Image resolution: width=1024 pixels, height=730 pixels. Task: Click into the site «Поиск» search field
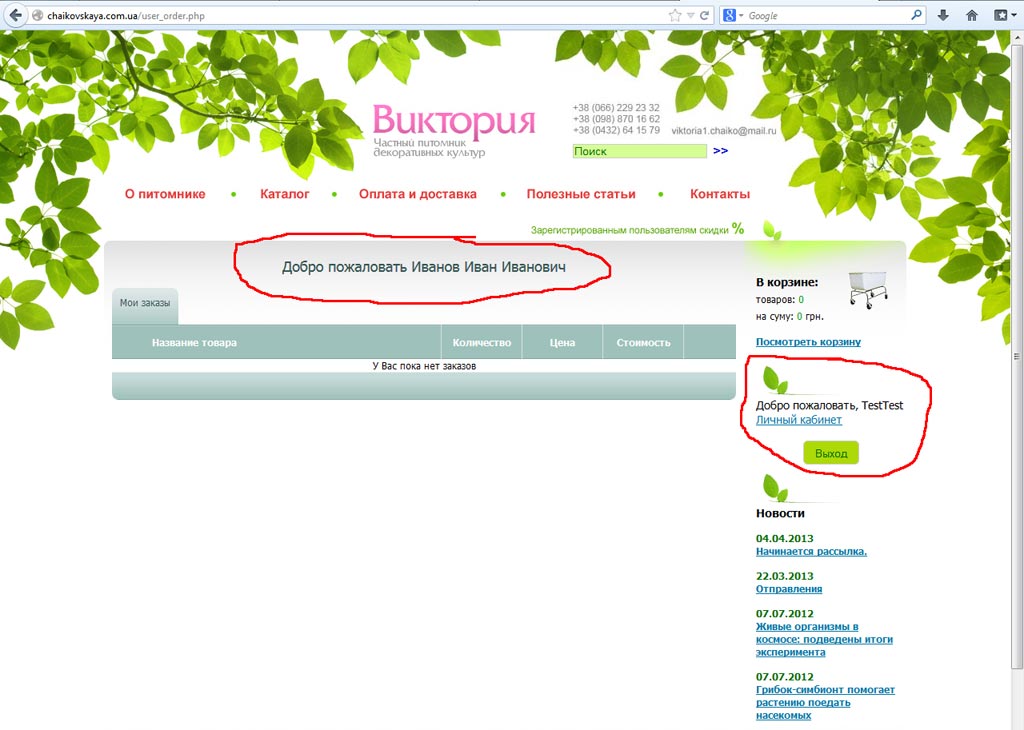pos(639,151)
